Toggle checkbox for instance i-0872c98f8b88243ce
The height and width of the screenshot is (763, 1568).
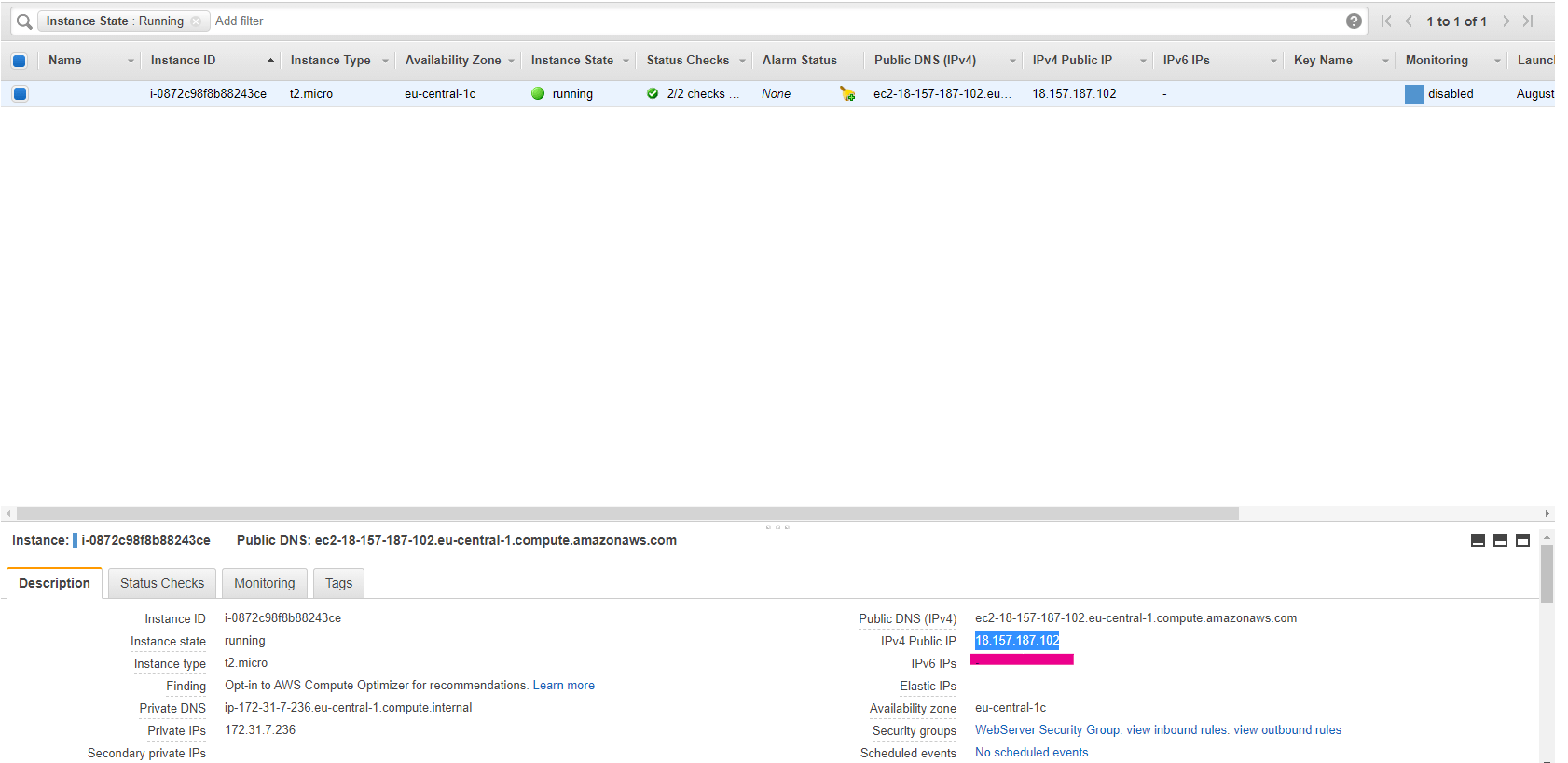click(21, 93)
